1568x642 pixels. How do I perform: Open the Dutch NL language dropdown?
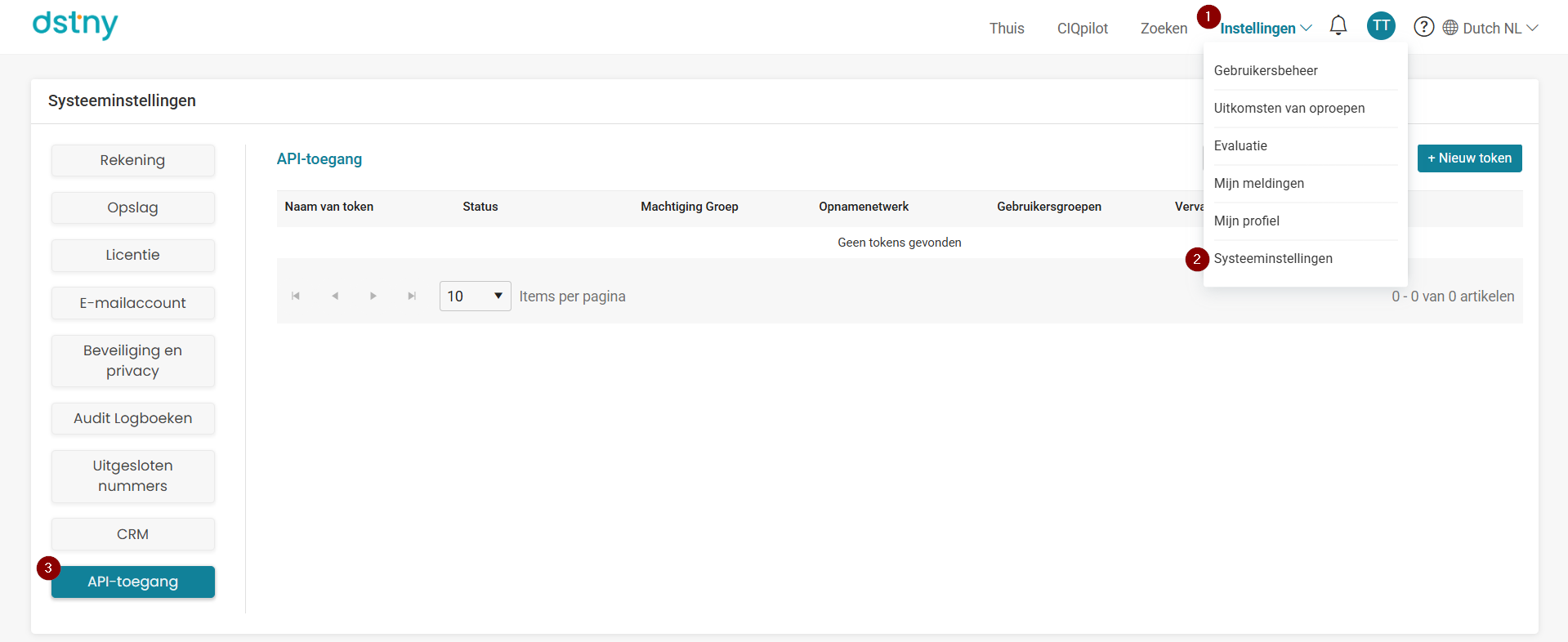click(1500, 29)
